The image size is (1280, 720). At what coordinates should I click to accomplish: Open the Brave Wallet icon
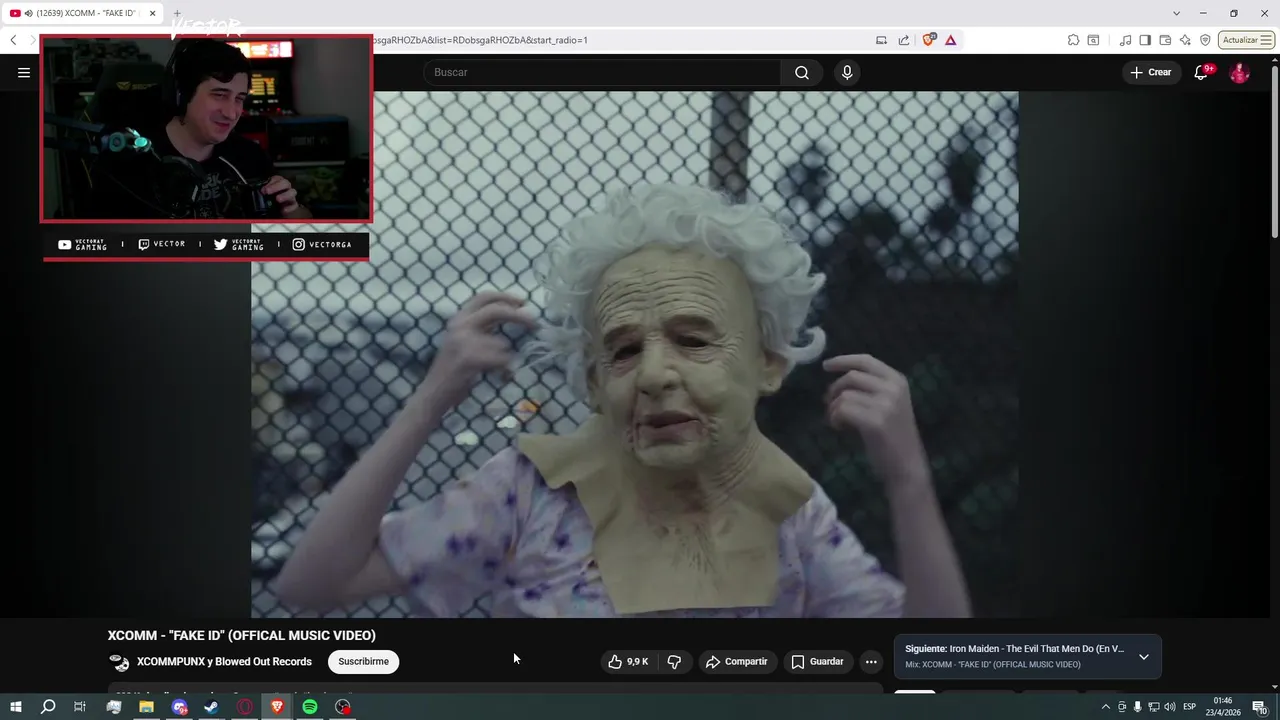pyautogui.click(x=1165, y=40)
